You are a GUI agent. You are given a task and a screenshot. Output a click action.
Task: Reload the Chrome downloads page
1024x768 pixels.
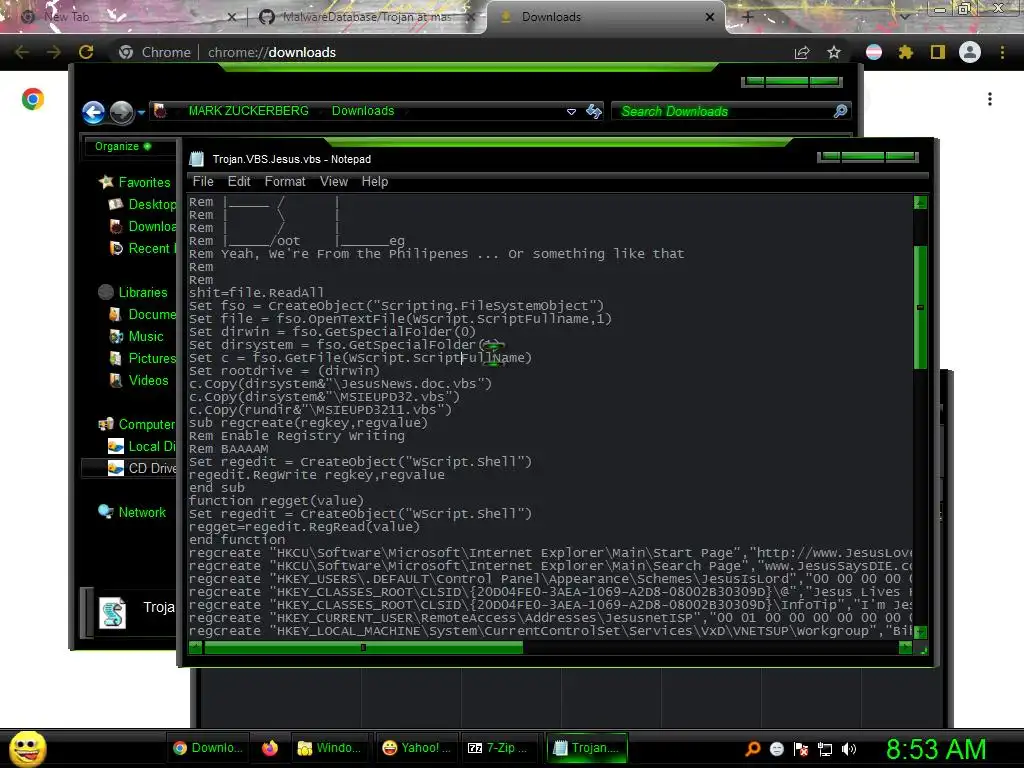click(x=86, y=52)
